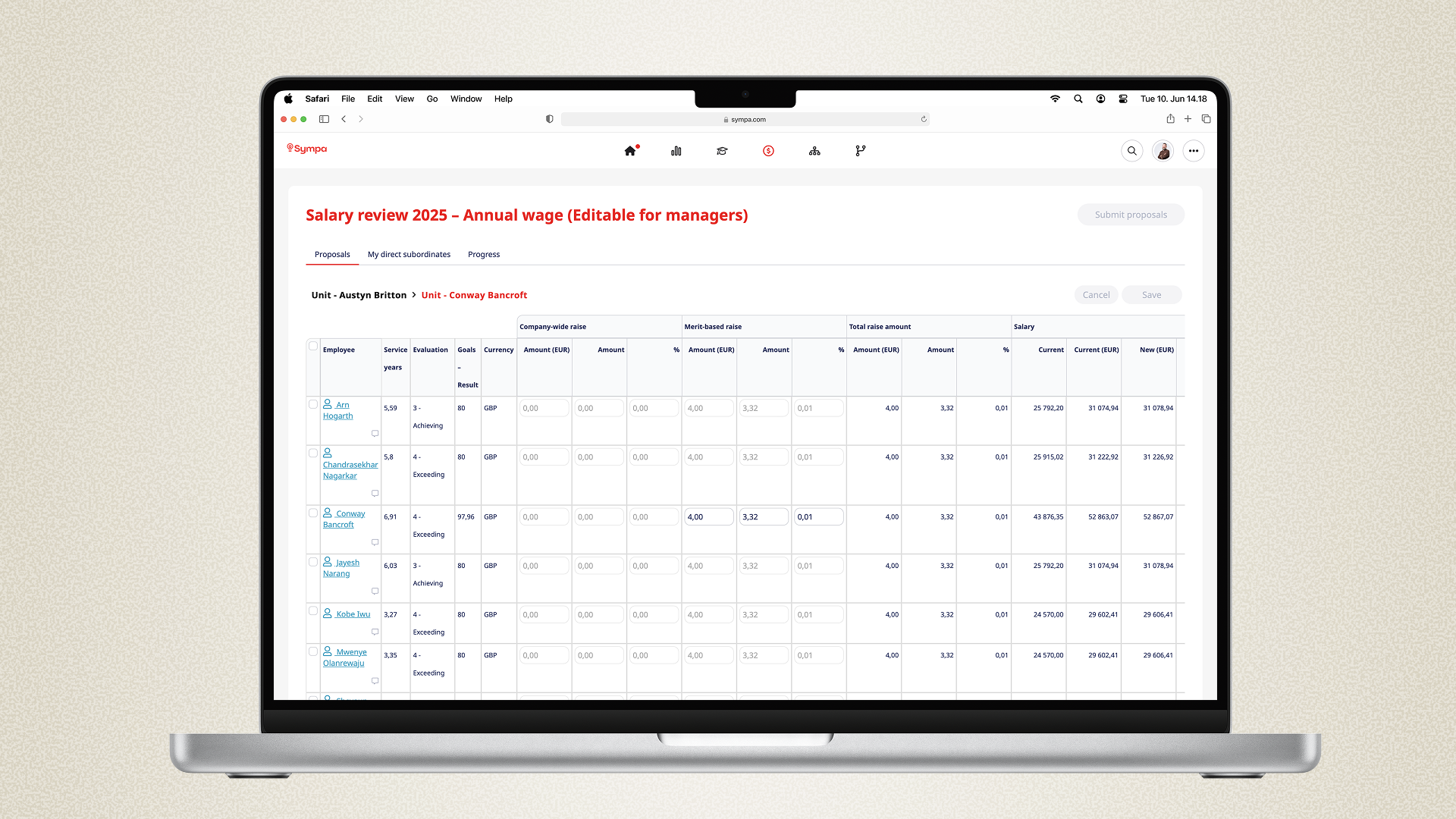Select the Conway Bancroft row checkbox
Screen dimensions: 1456x819
point(313,513)
